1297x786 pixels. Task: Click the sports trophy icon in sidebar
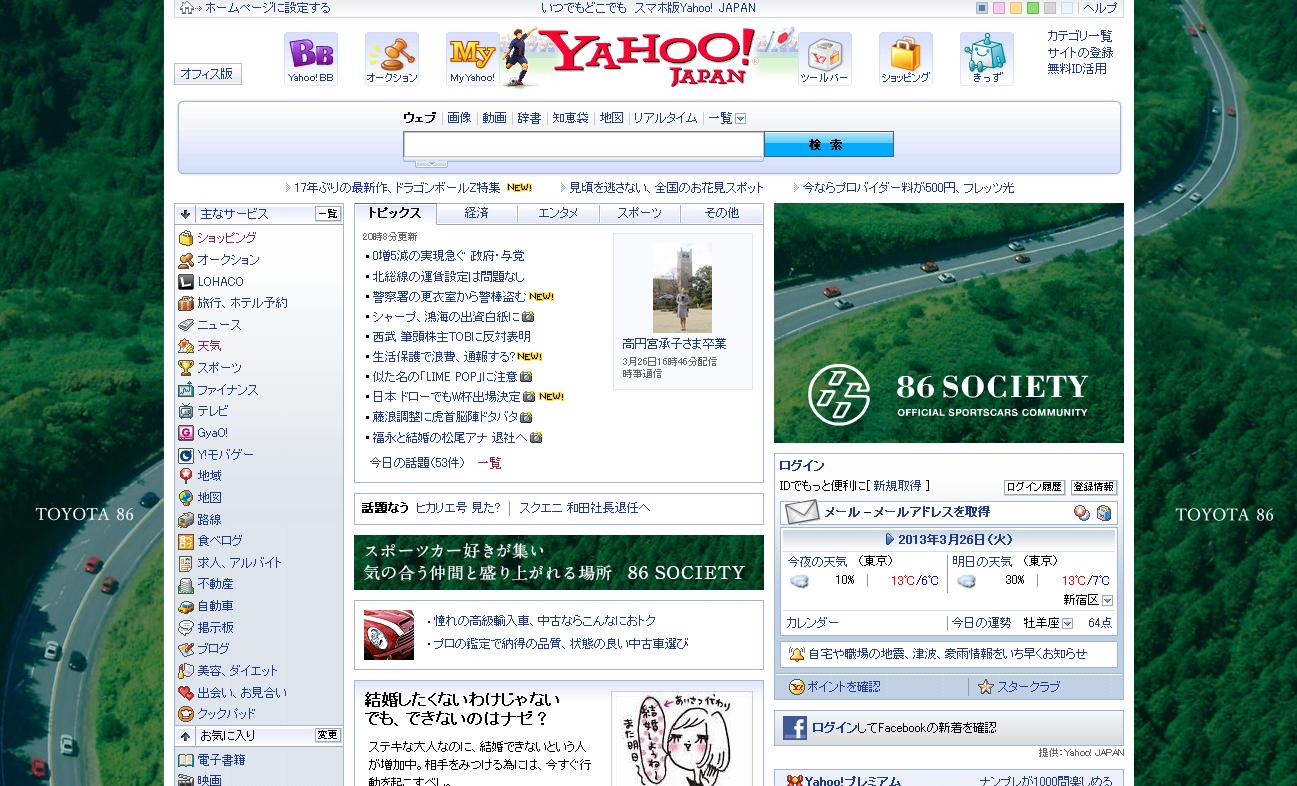(186, 368)
